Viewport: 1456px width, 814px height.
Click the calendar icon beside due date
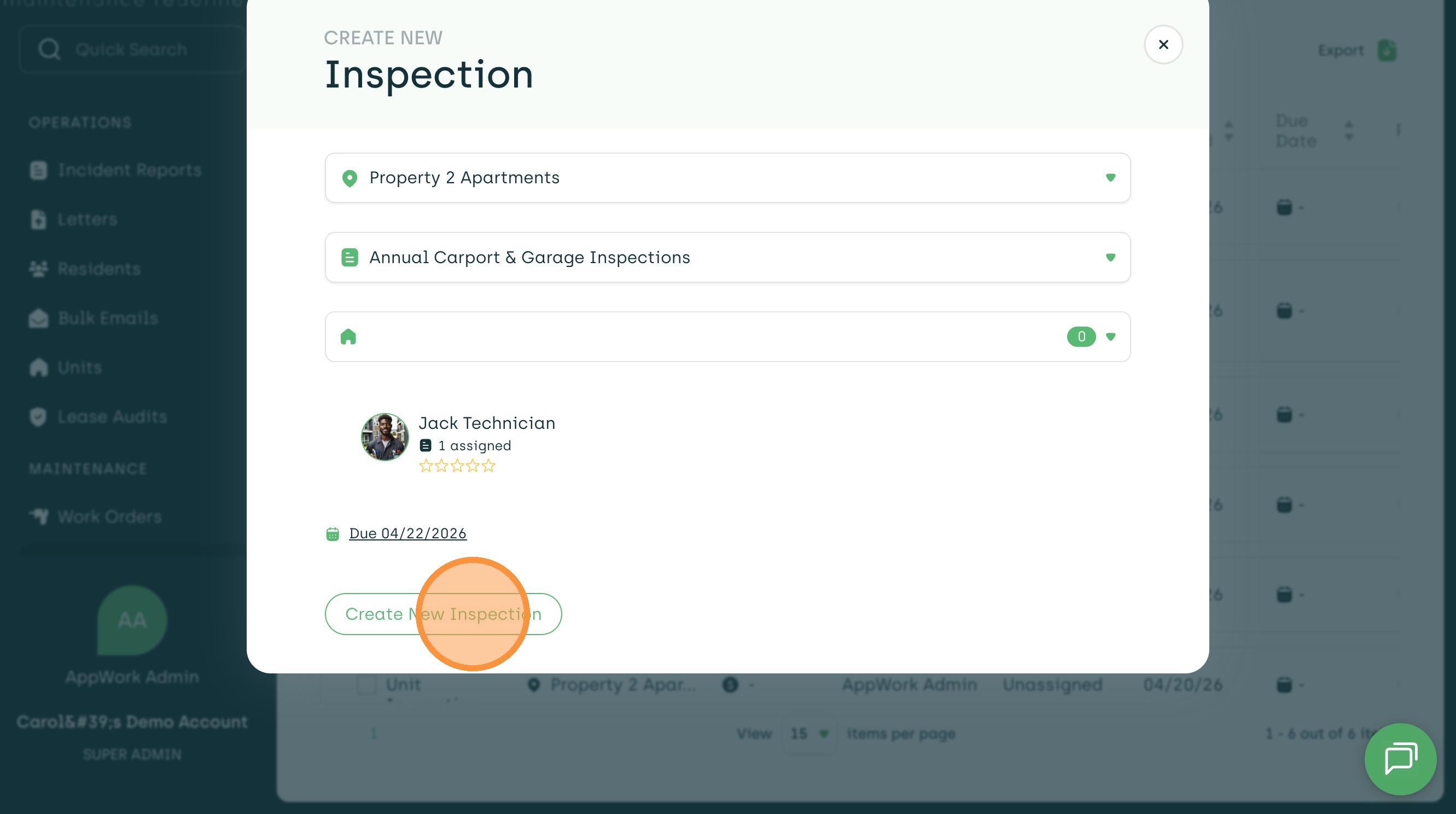point(333,533)
